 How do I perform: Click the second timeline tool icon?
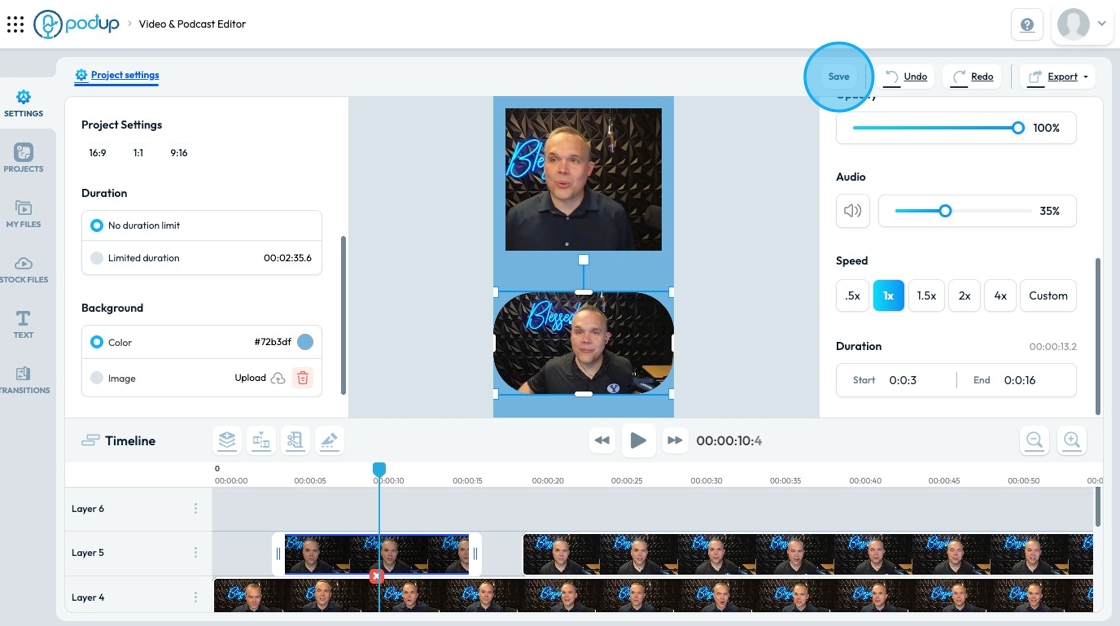point(261,440)
